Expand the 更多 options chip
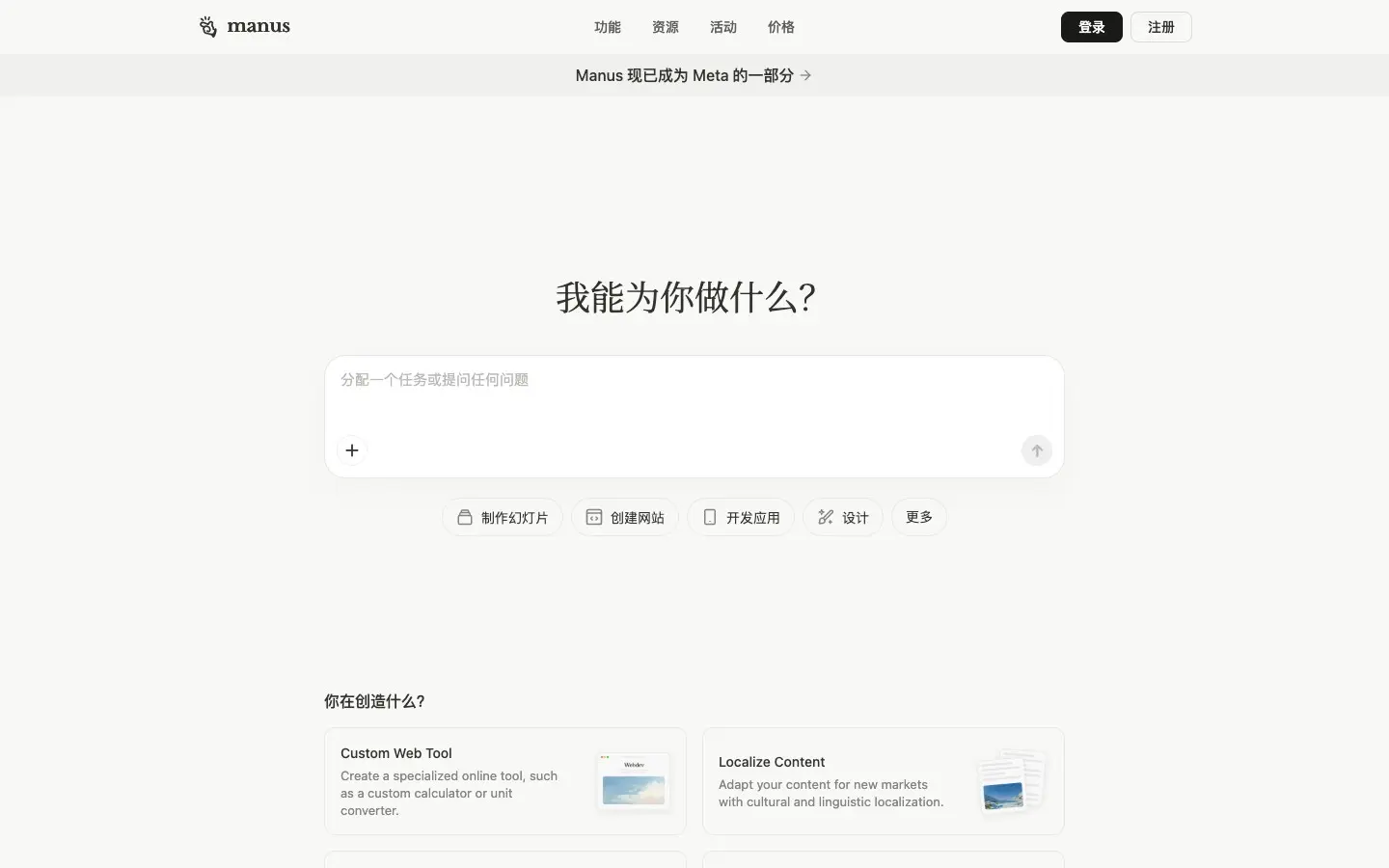The height and width of the screenshot is (868, 1389). pyautogui.click(x=918, y=517)
